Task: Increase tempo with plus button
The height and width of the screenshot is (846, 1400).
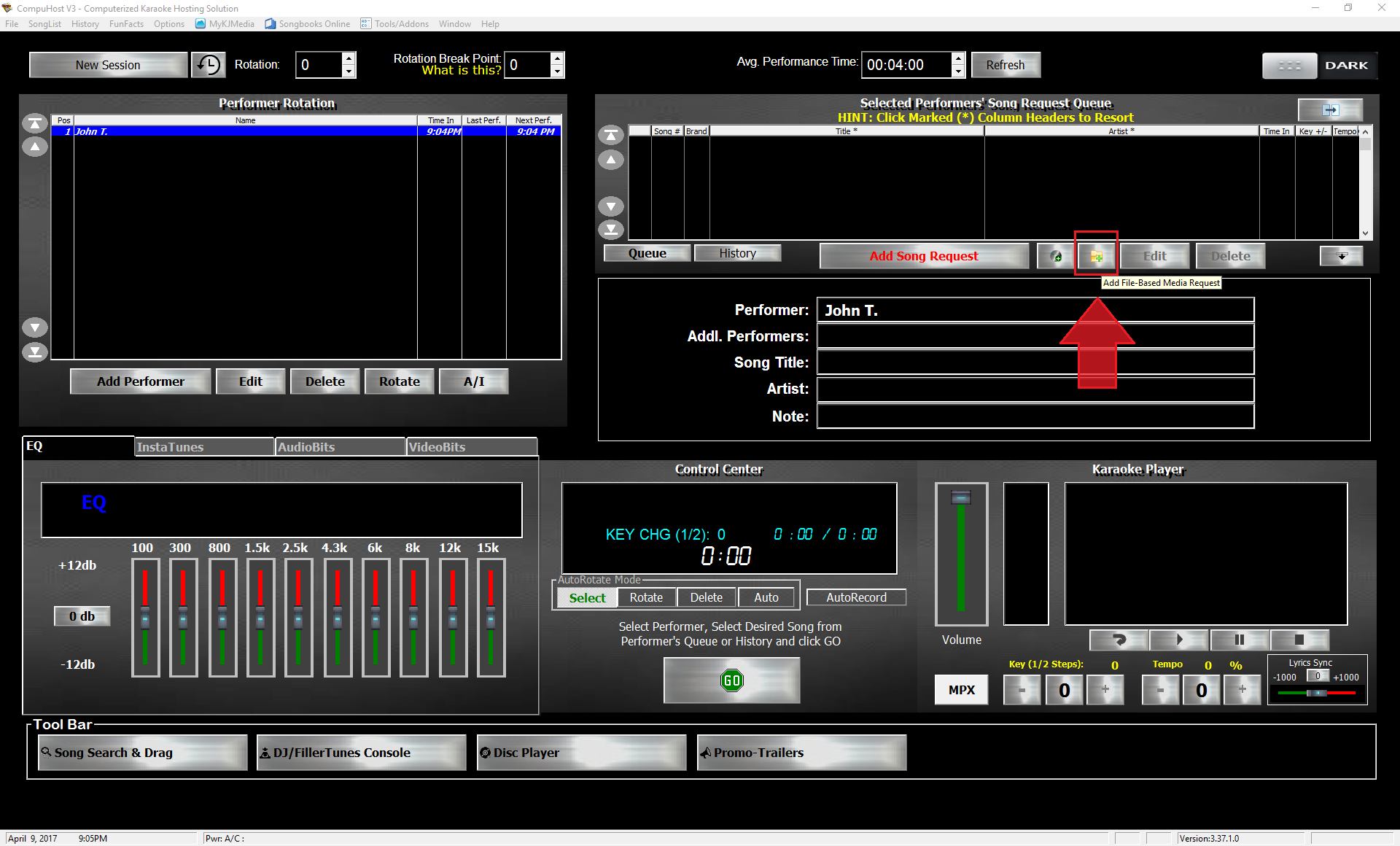Action: pos(1242,690)
